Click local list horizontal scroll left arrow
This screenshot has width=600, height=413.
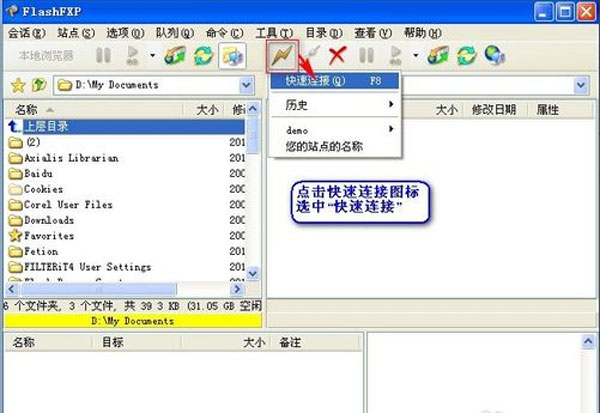point(11,289)
